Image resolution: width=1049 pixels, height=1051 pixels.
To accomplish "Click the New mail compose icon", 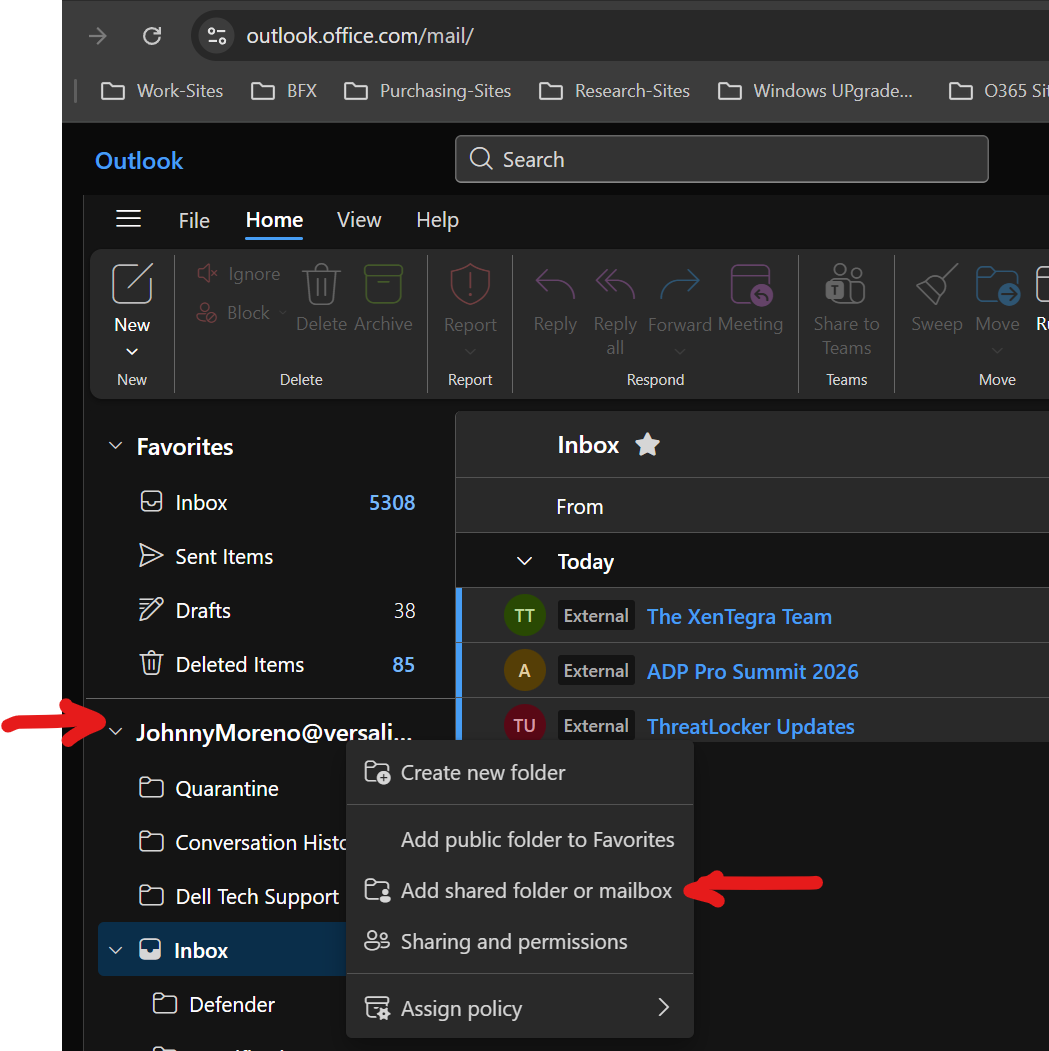I will [x=132, y=284].
